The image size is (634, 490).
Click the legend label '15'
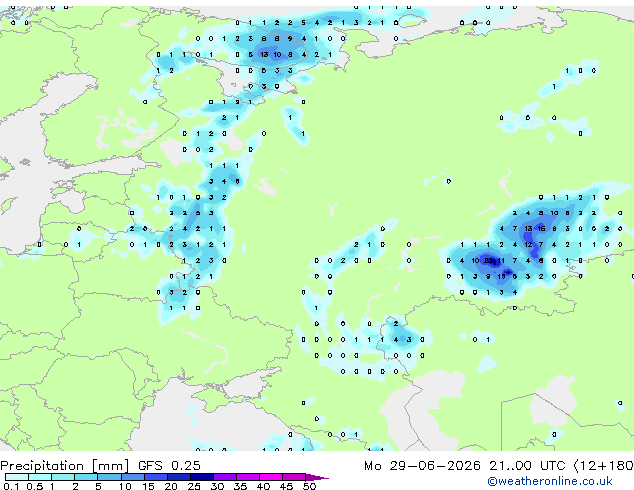pos(148,486)
